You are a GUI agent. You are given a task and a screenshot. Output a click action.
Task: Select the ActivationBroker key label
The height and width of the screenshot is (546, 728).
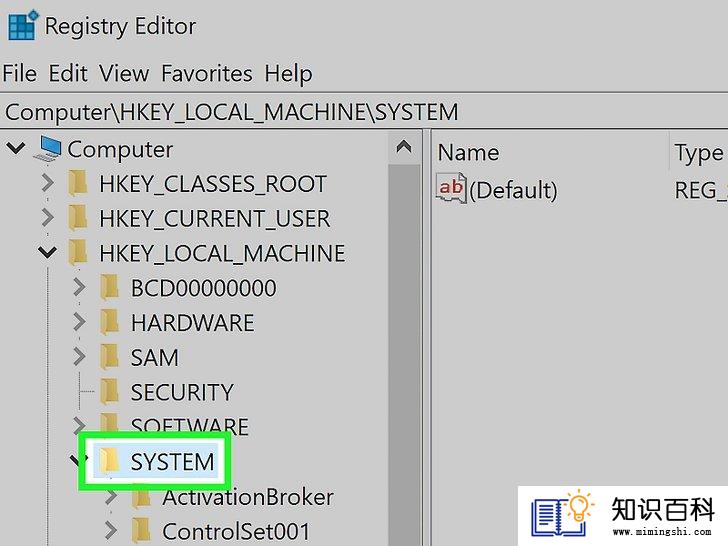(x=248, y=498)
